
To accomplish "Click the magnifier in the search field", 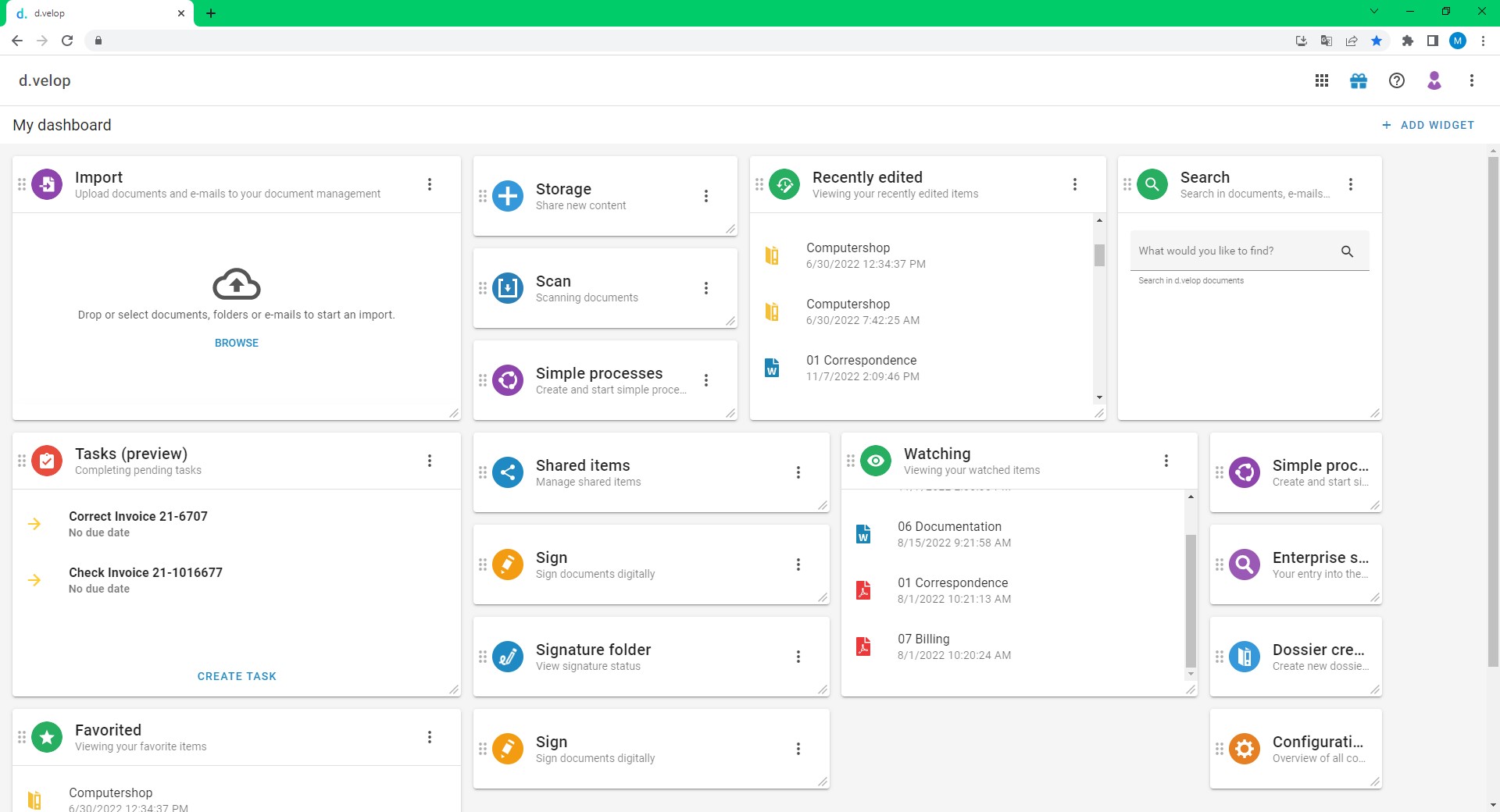I will click(1348, 251).
